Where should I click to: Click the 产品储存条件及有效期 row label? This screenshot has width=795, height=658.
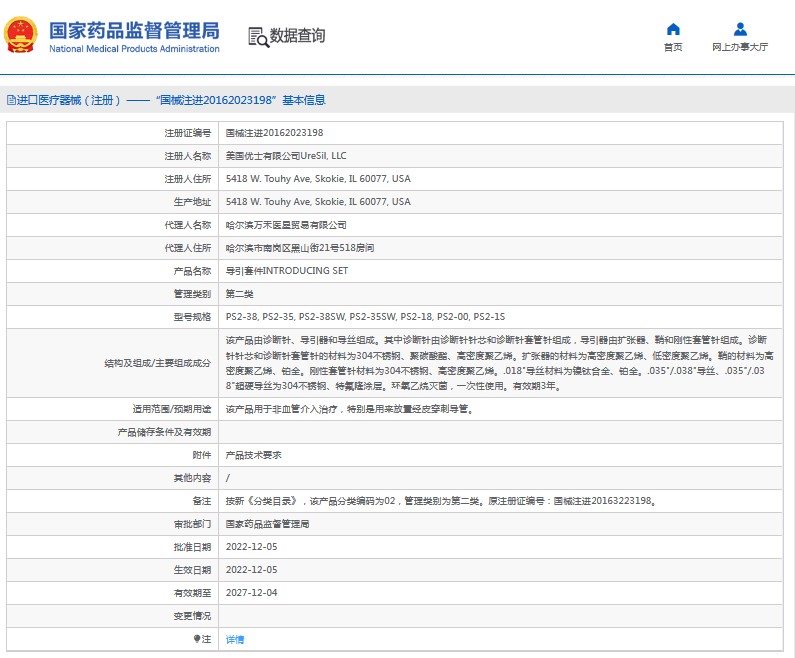164,432
